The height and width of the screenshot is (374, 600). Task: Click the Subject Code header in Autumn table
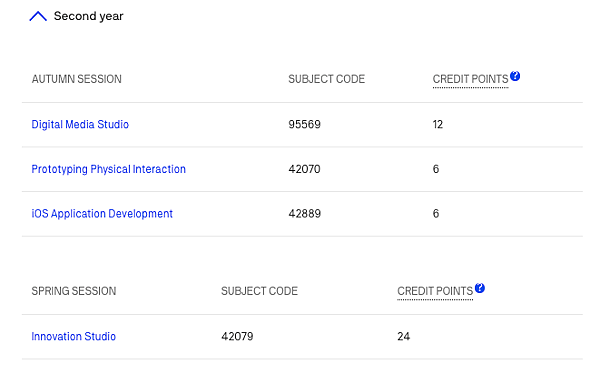tap(326, 79)
